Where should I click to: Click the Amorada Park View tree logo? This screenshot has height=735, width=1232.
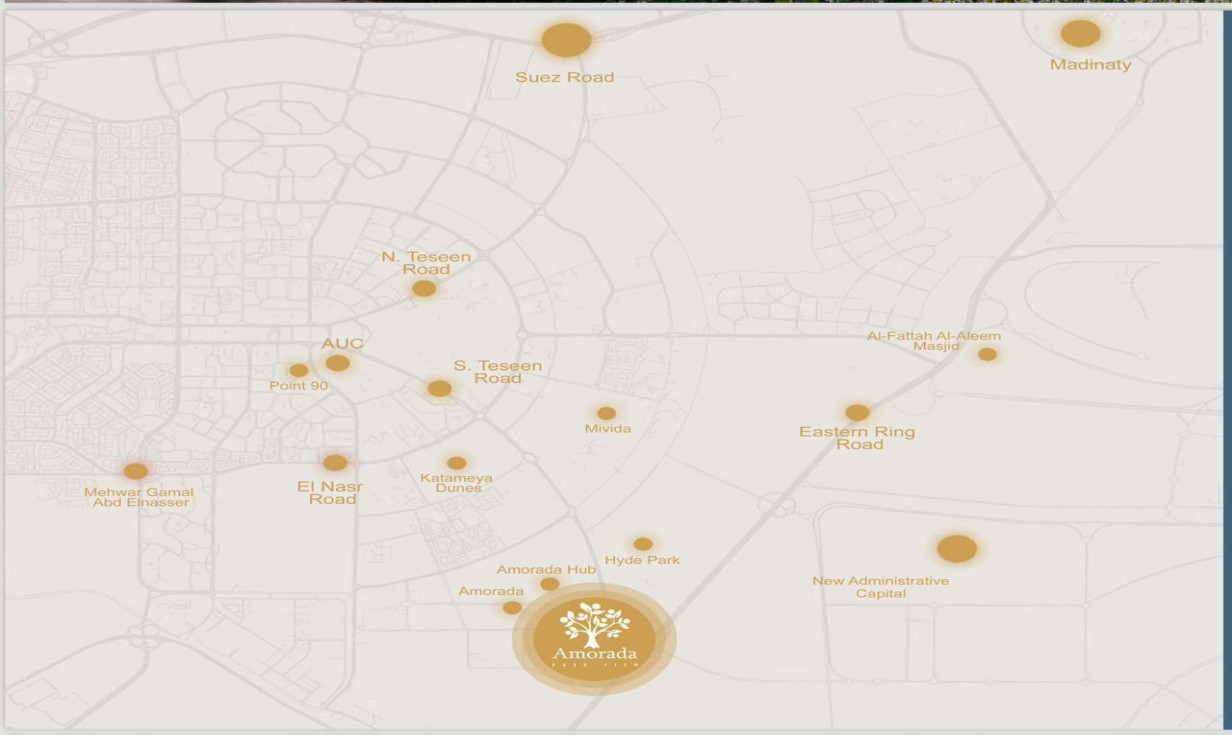coord(594,640)
